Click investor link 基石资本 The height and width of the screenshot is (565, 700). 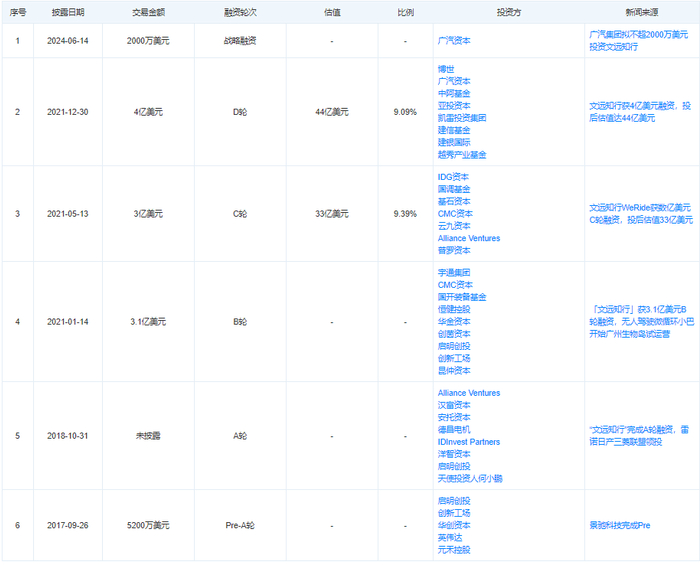coord(454,202)
